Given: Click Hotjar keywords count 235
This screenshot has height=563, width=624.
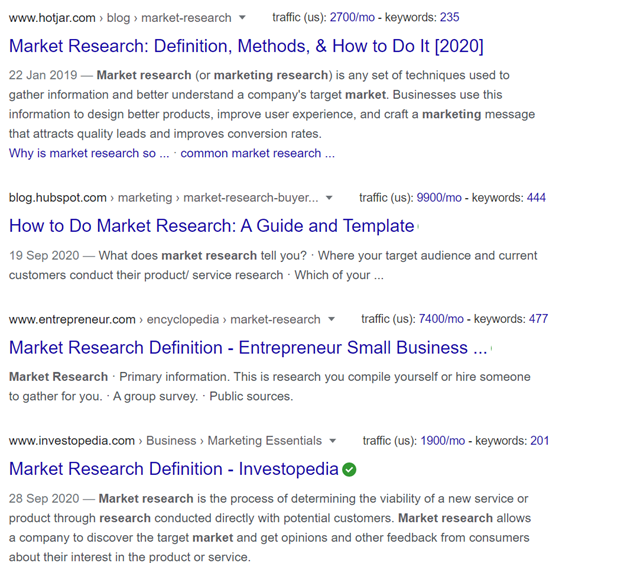Looking at the screenshot, I should pos(450,18).
